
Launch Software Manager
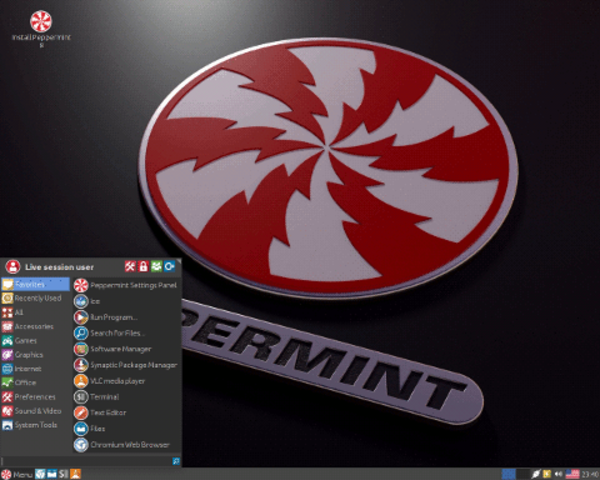tap(126, 349)
